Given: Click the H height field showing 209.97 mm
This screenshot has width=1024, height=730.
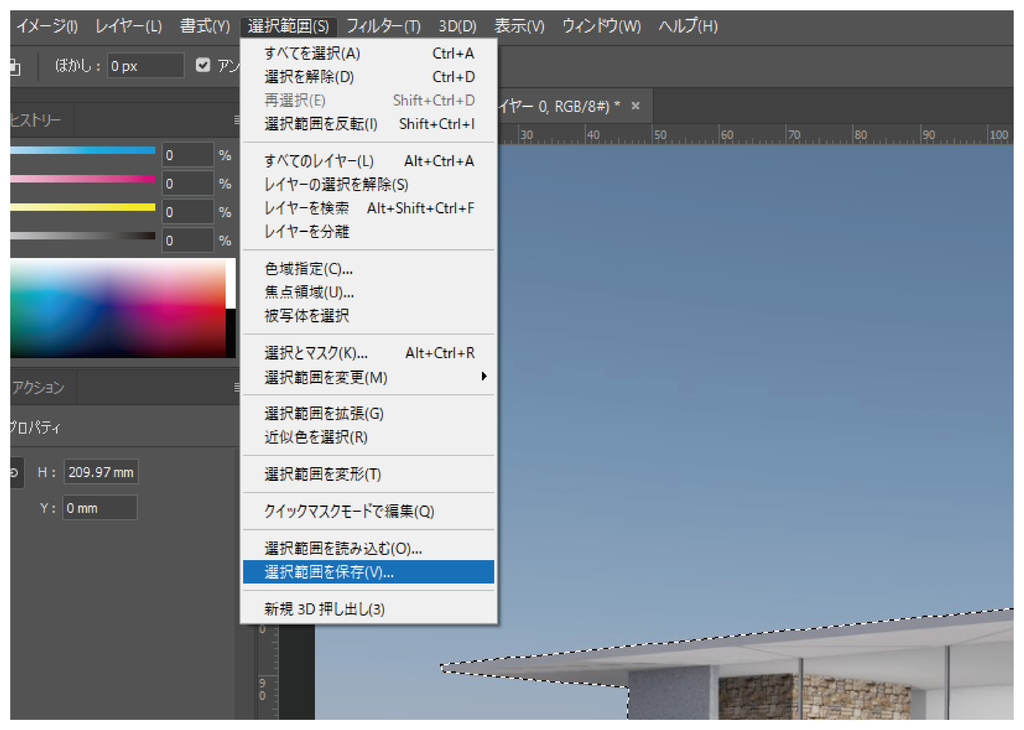Looking at the screenshot, I should click(101, 472).
